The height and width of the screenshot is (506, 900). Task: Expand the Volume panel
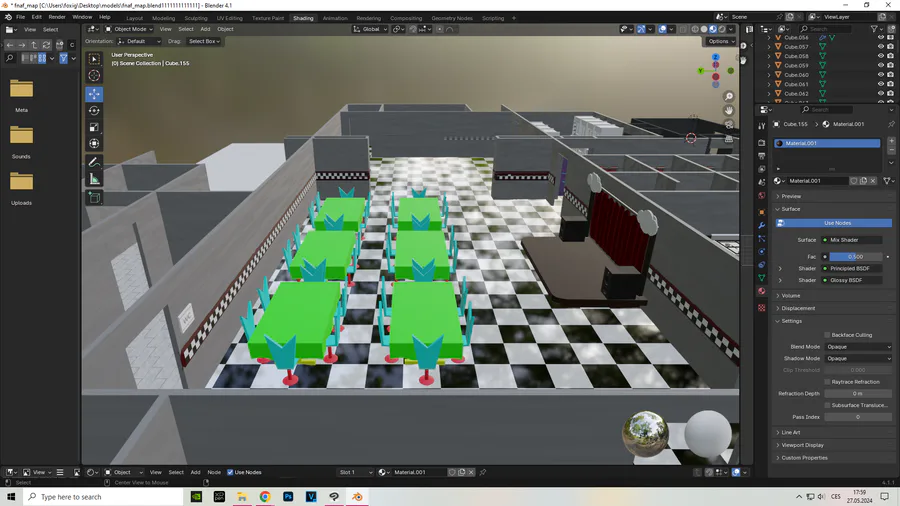pos(789,296)
